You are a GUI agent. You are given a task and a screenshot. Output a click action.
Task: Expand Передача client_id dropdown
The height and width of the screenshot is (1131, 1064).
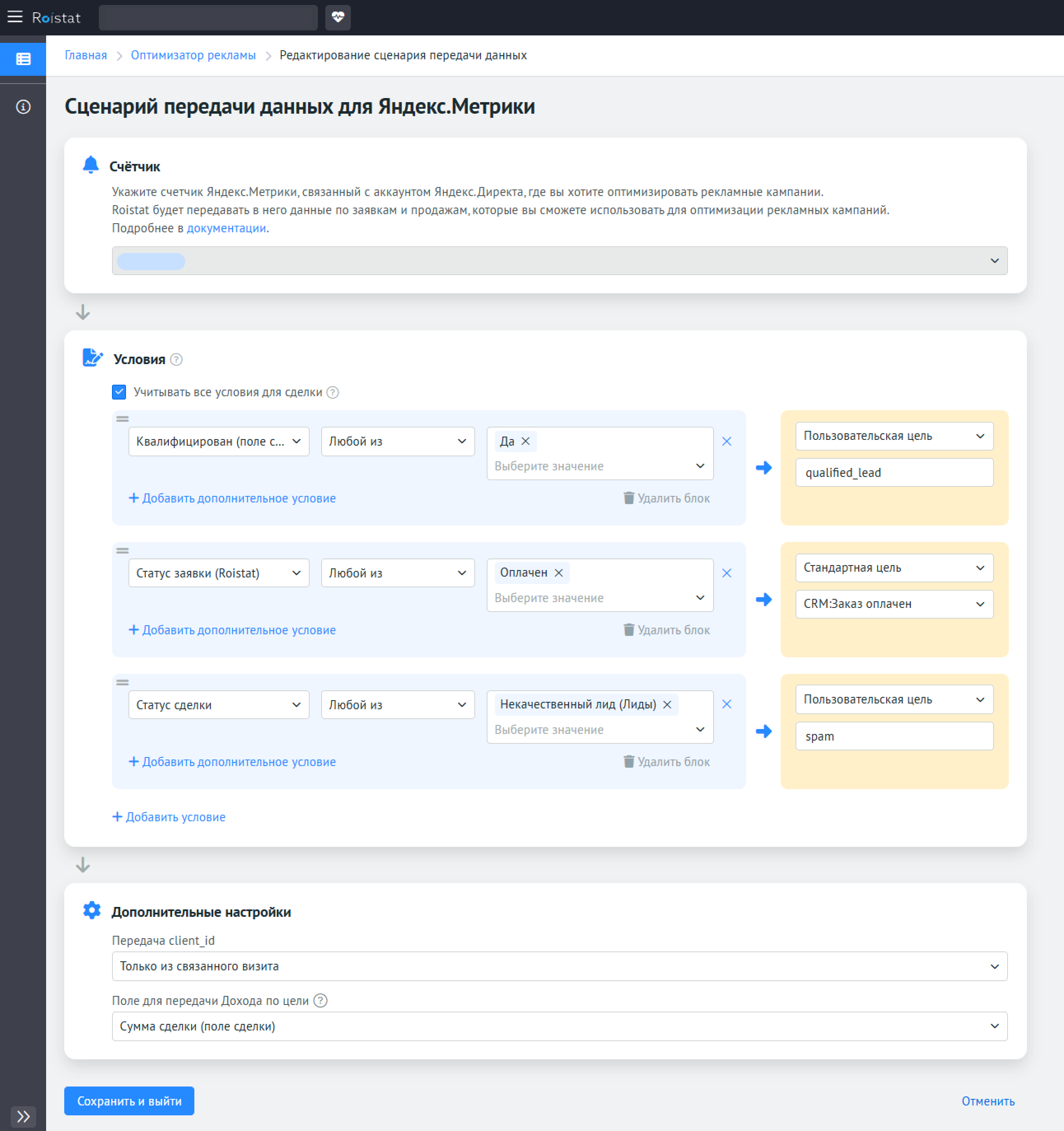pos(560,967)
